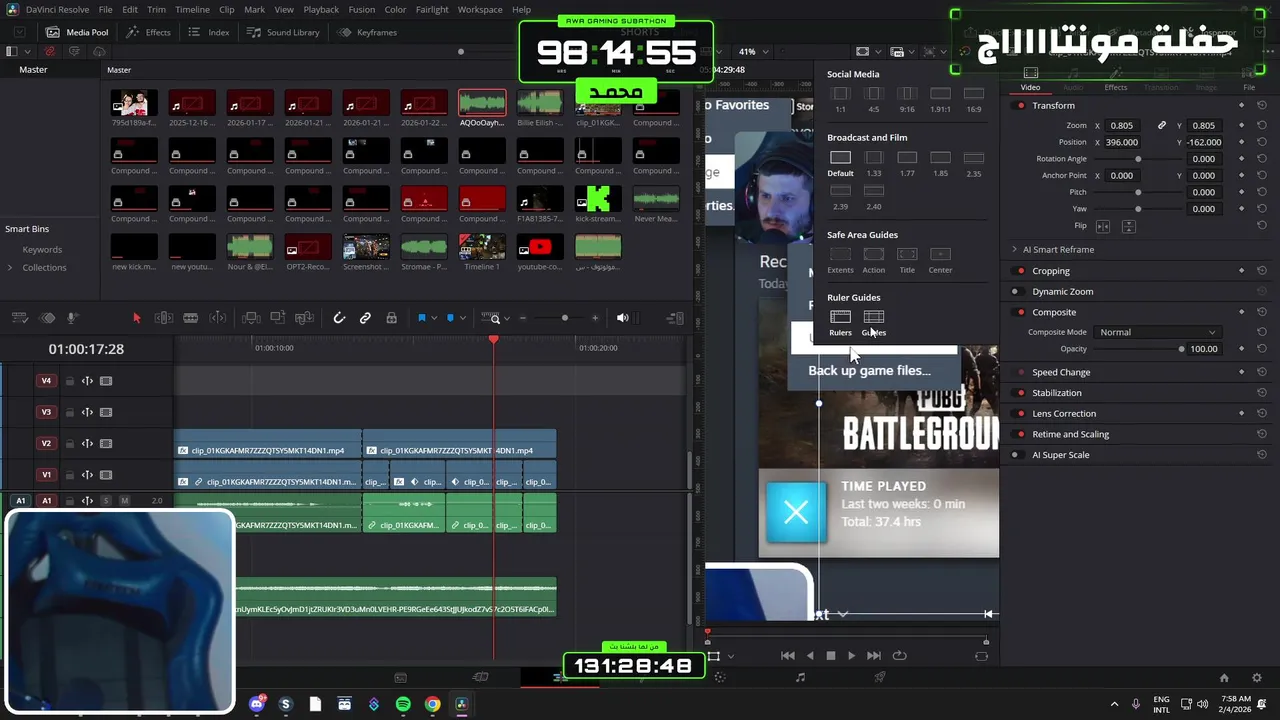1280x720 pixels.
Task: Open the Fusion menu
Action: [x=362, y=9]
